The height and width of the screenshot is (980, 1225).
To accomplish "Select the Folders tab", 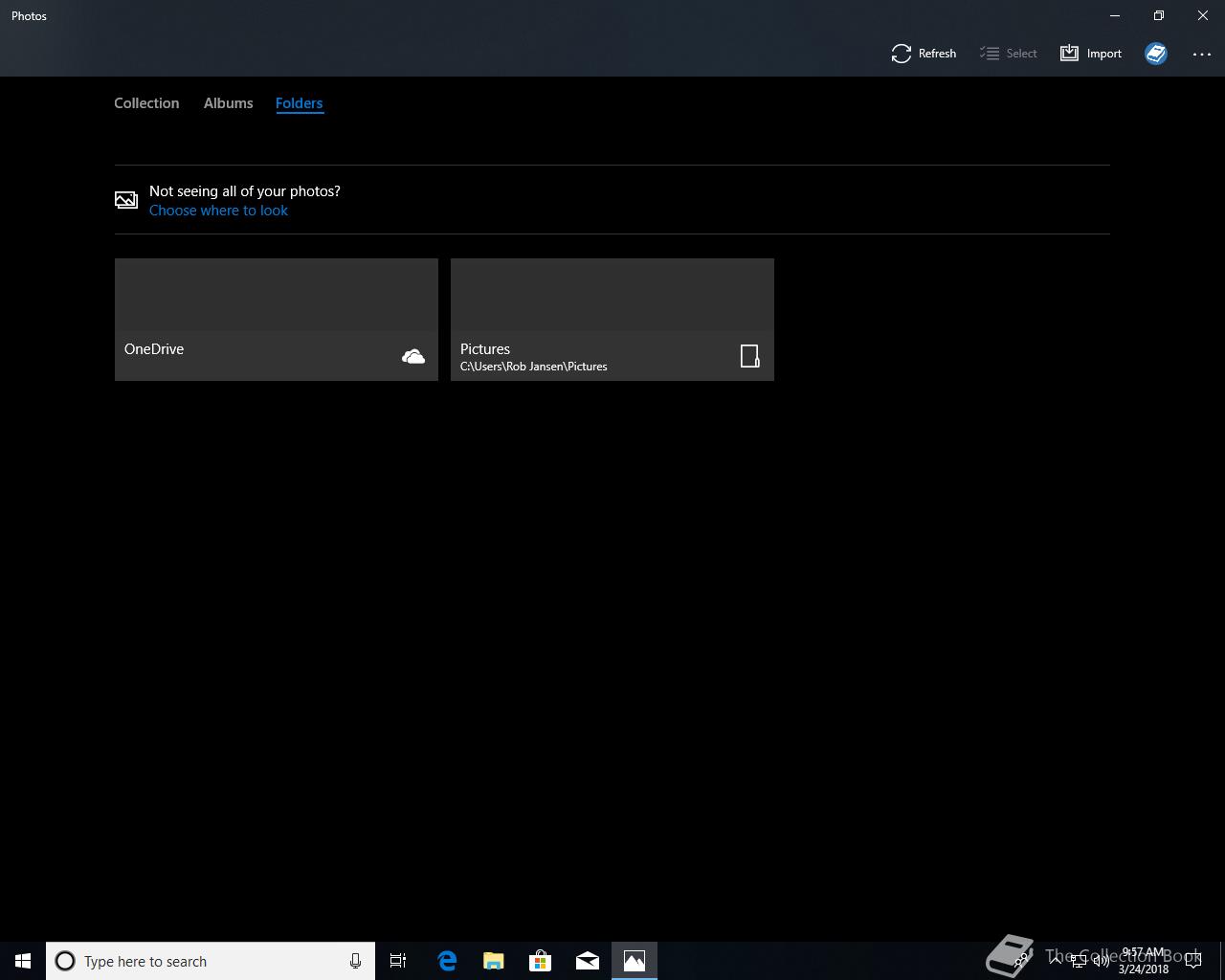I will coord(299,103).
